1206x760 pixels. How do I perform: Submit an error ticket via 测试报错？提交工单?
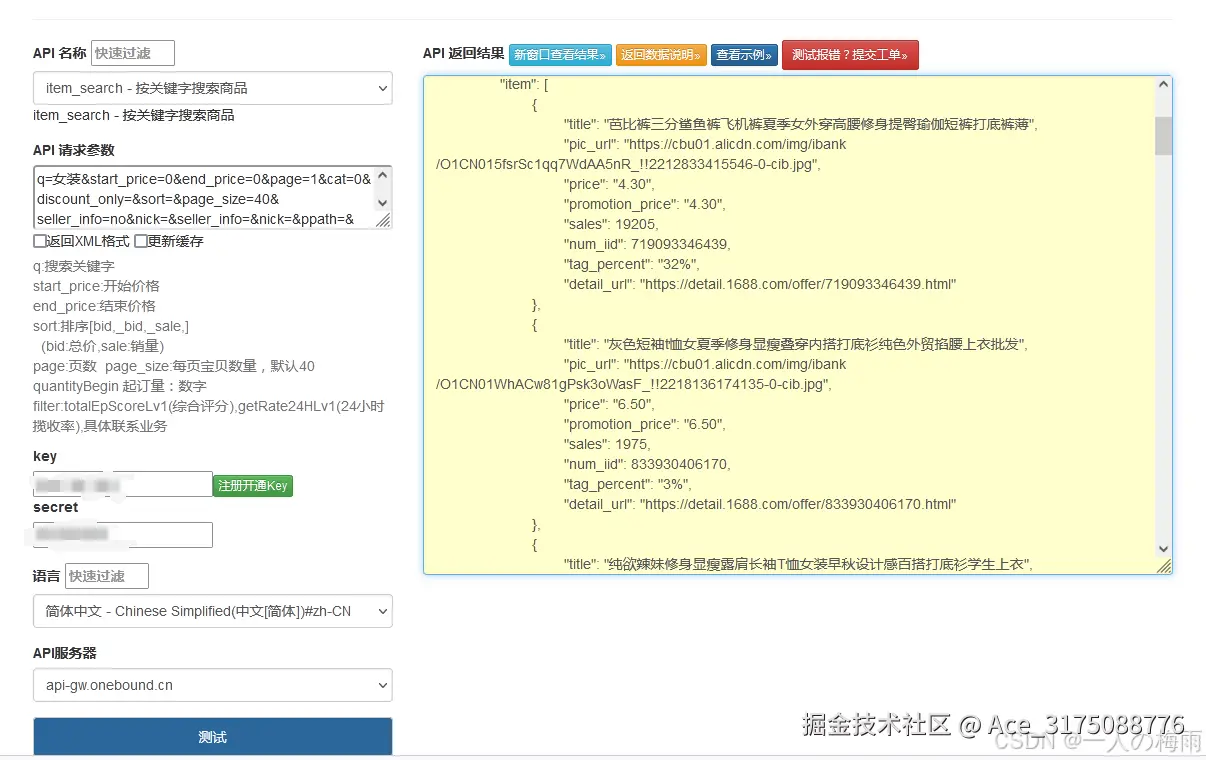coord(849,54)
